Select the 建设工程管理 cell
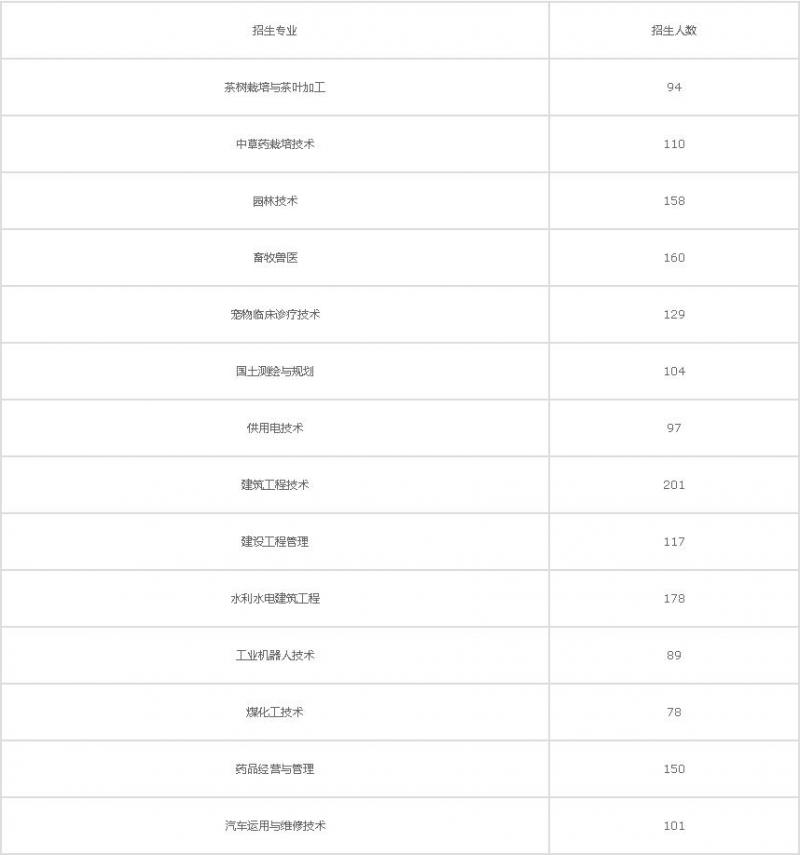This screenshot has width=800, height=855. click(275, 542)
